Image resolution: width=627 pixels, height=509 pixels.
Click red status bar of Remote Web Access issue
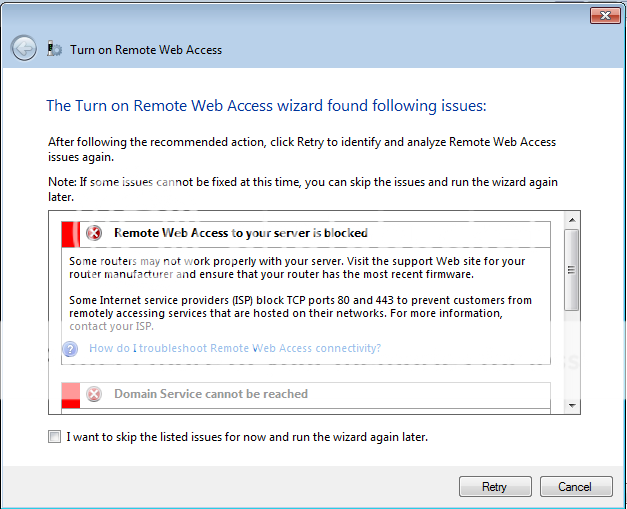(x=71, y=234)
